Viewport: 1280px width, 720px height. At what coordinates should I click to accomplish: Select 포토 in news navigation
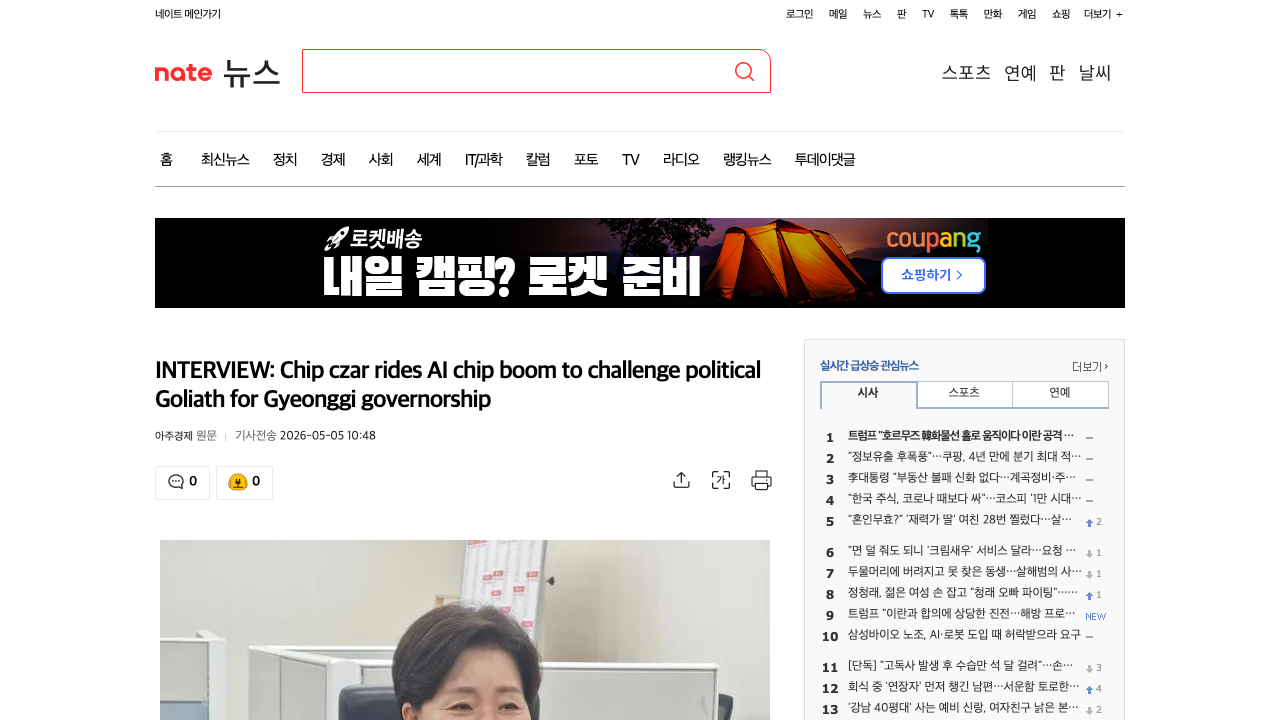[x=586, y=159]
